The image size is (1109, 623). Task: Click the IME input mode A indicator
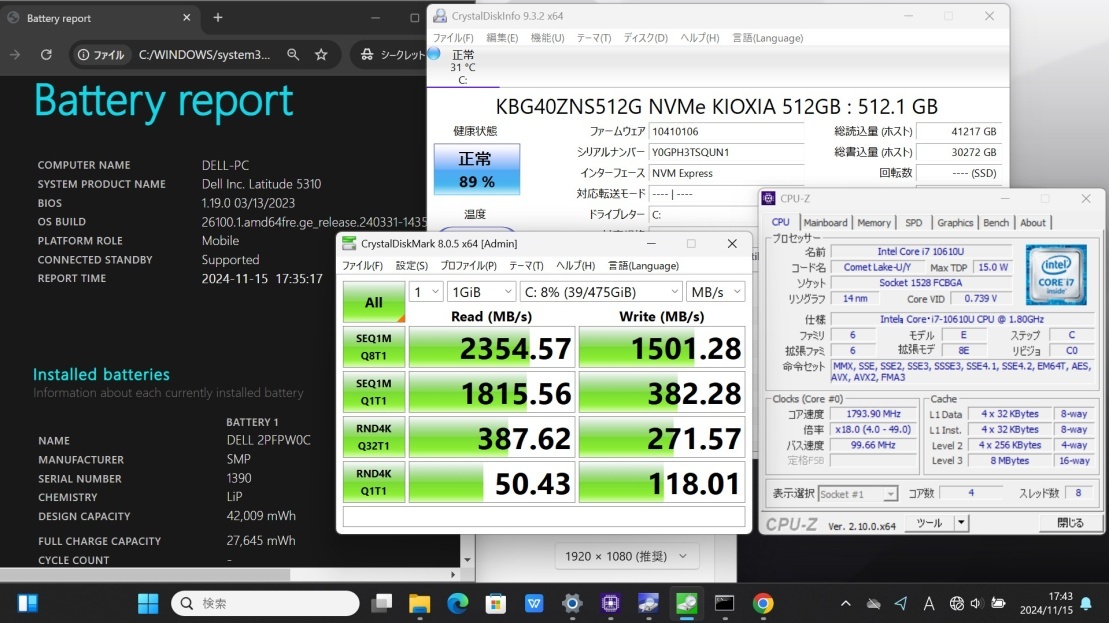[x=929, y=603]
